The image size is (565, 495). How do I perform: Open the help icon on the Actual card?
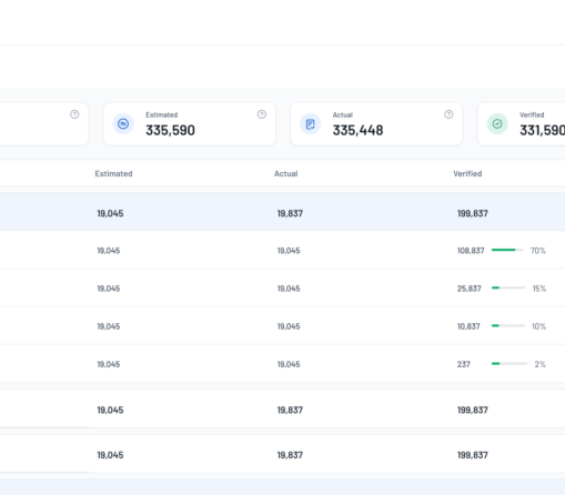click(x=449, y=115)
